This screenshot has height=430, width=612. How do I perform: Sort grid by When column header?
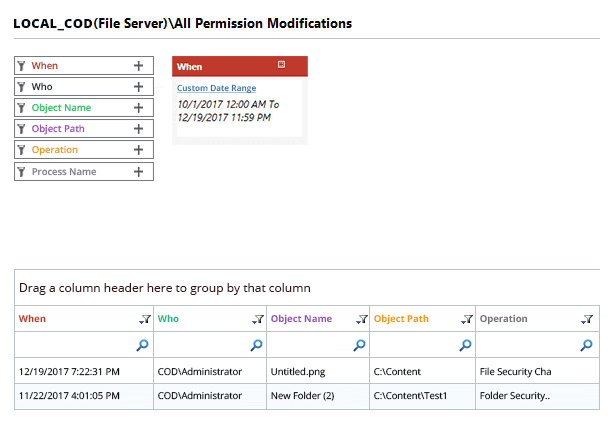[x=32, y=319]
